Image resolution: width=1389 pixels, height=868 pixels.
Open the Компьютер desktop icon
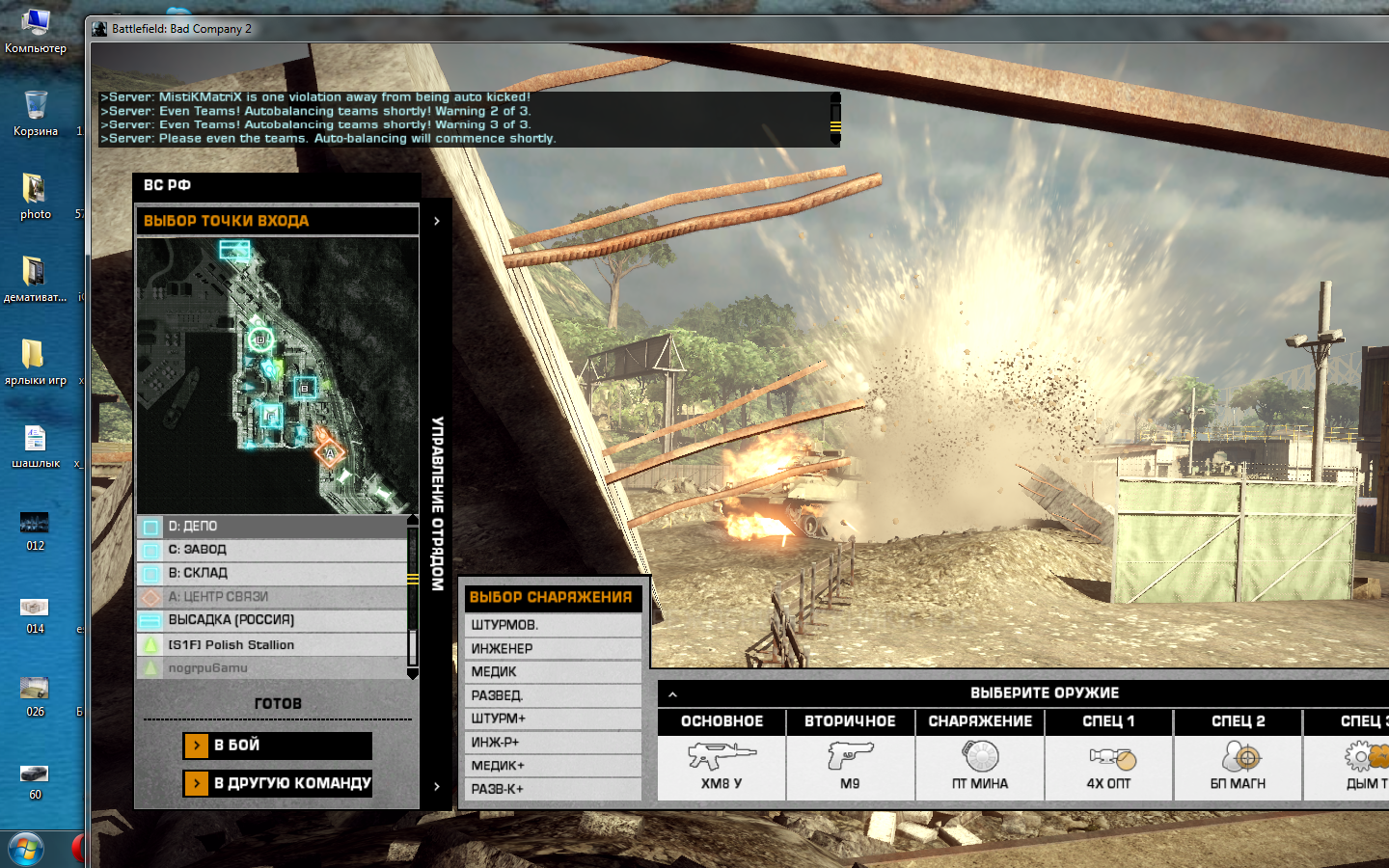(36, 31)
